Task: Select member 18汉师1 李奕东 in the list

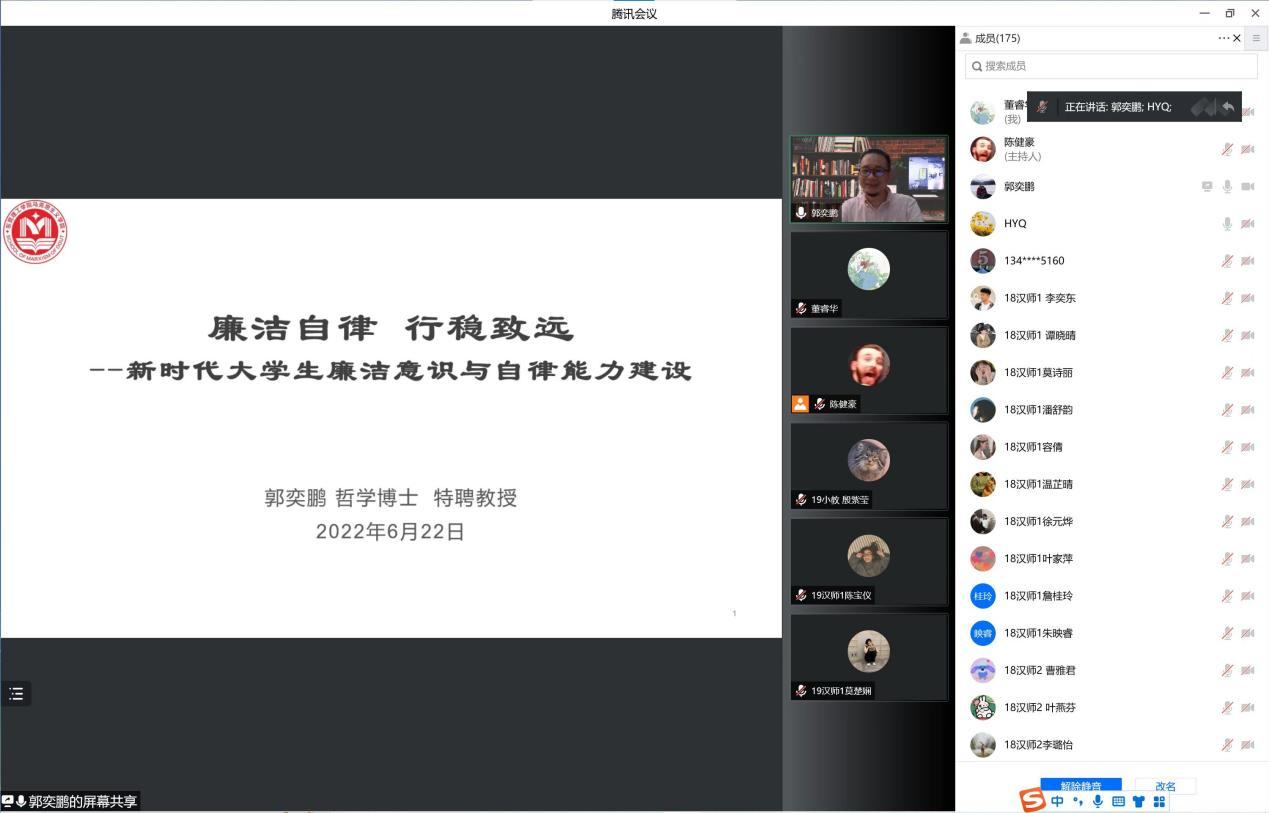Action: pyautogui.click(x=1040, y=298)
